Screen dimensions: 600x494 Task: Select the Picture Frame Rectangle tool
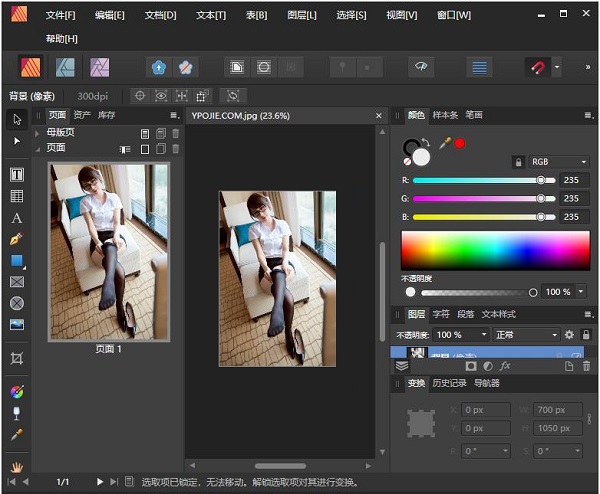pyautogui.click(x=17, y=282)
